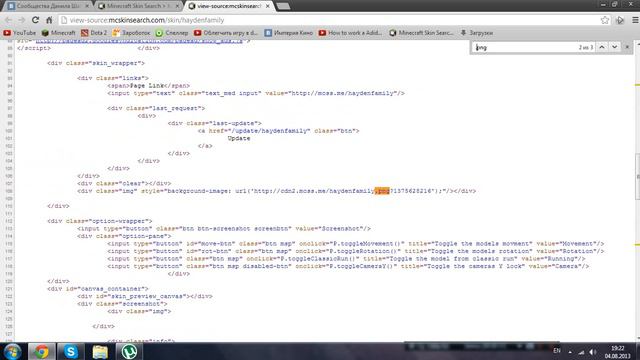Viewport: 640px width, 360px height.
Task: Open the Спеллер bookmark
Action: [172, 33]
